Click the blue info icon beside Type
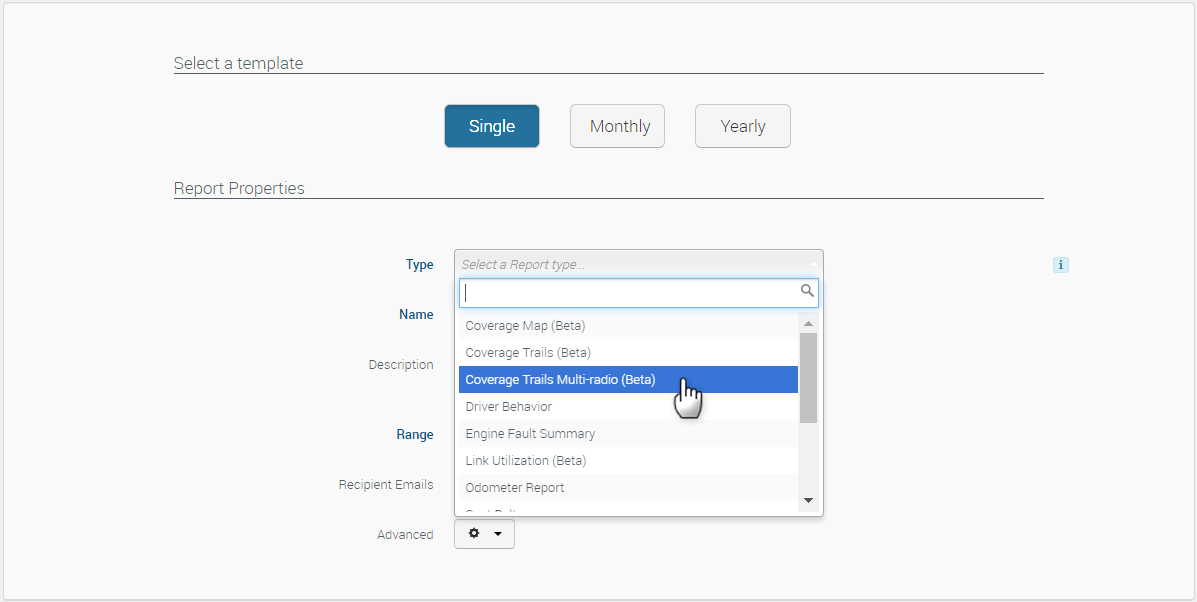Viewport: 1197px width, 602px height. (1061, 265)
